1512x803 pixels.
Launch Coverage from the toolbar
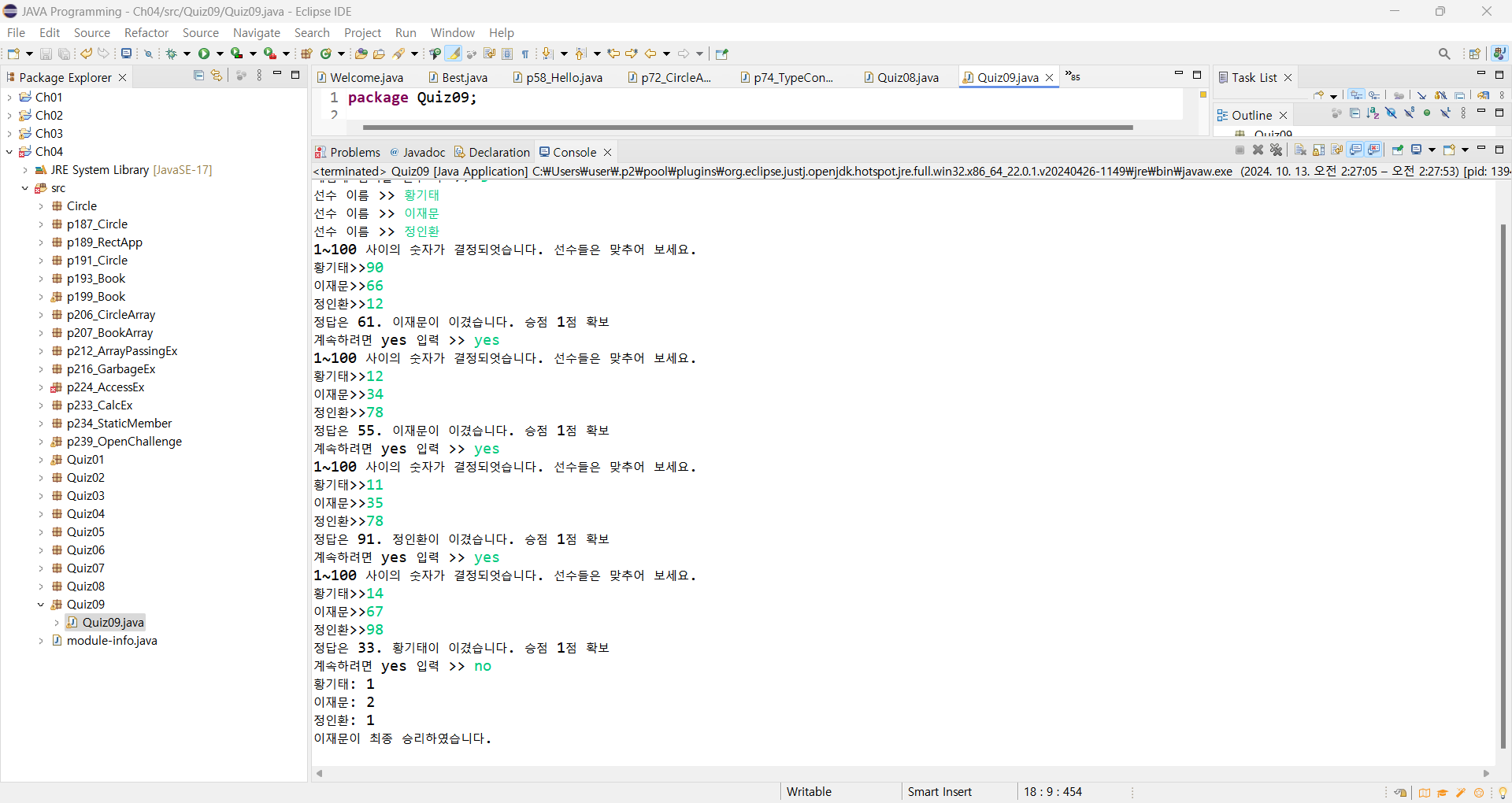(236, 54)
